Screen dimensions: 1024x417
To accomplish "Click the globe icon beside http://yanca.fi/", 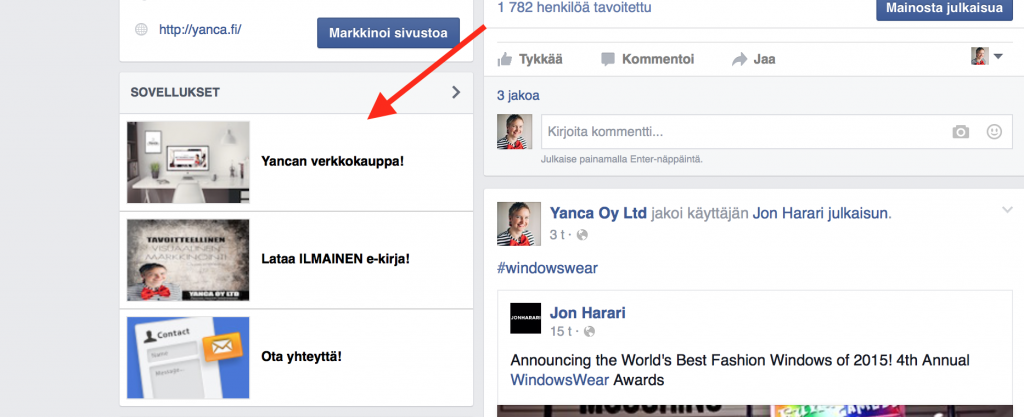I will click(141, 29).
